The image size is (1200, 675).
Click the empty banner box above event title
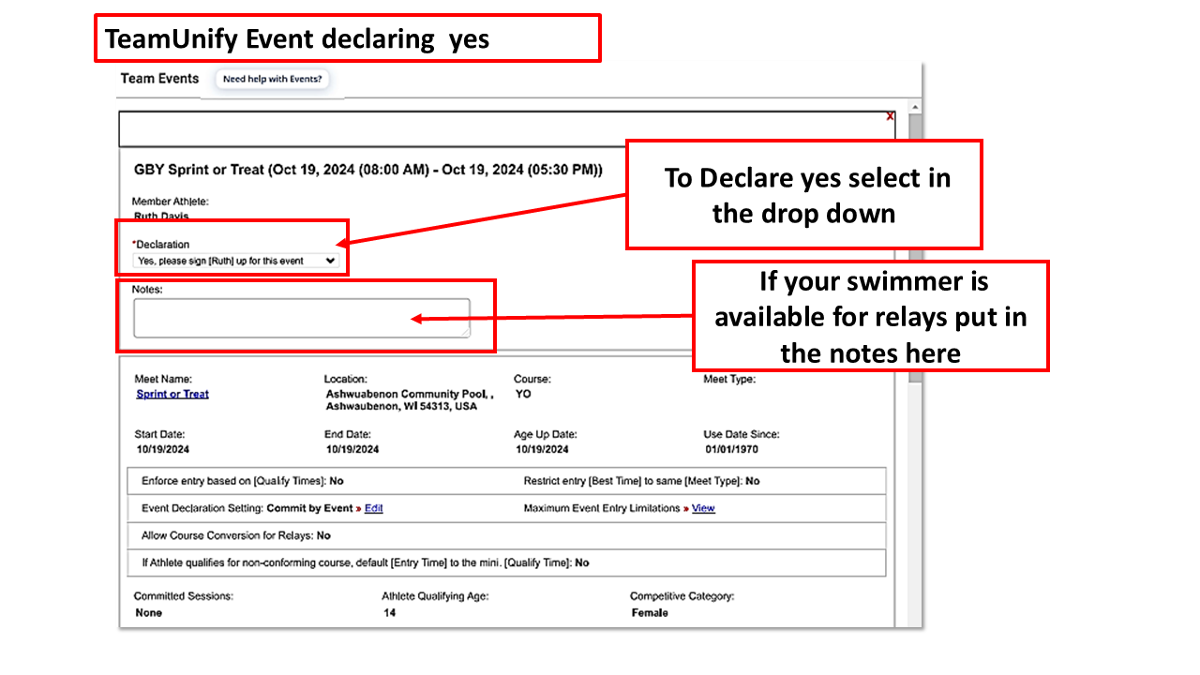click(x=500, y=129)
